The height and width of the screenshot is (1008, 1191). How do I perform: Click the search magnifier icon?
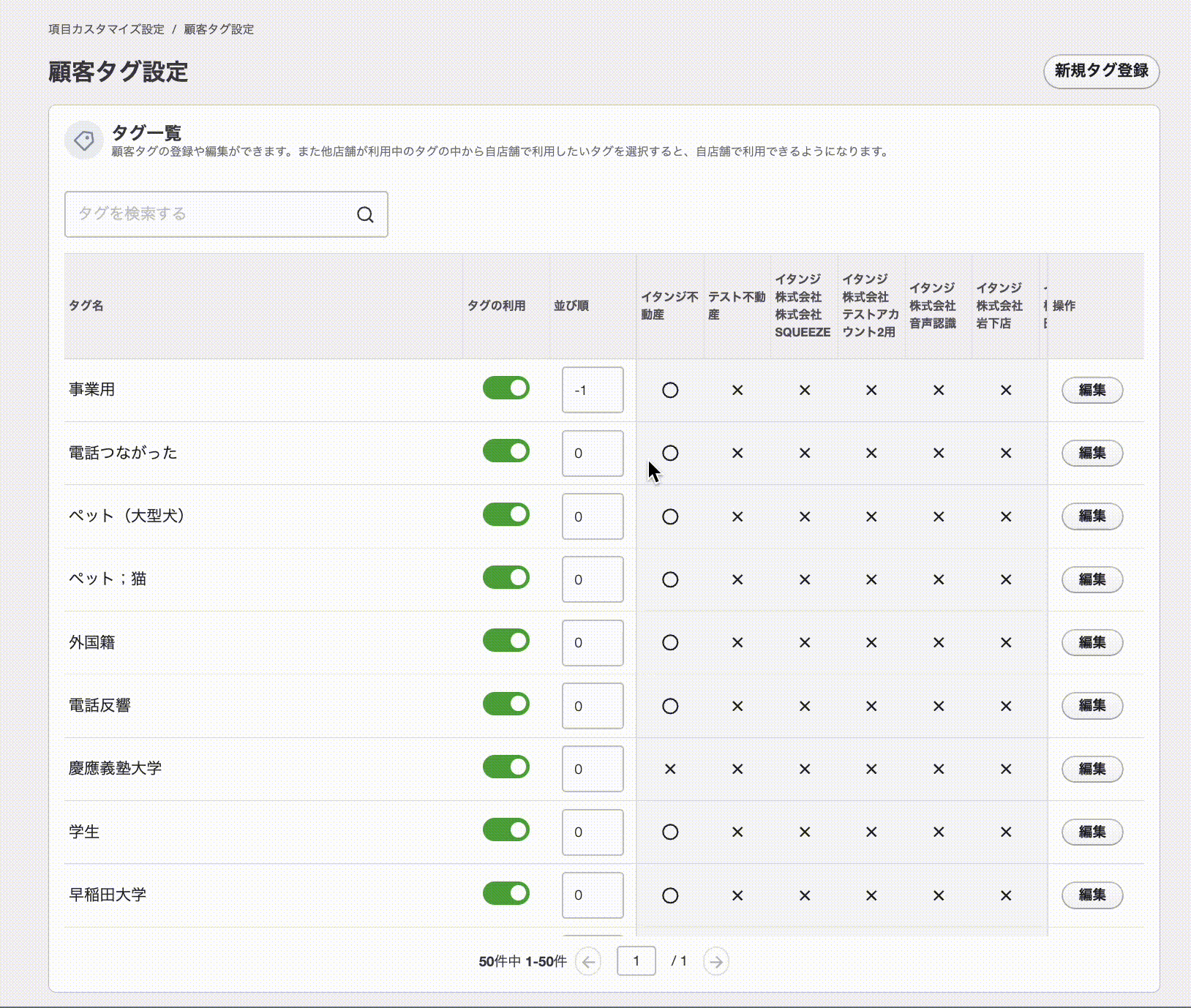(365, 214)
